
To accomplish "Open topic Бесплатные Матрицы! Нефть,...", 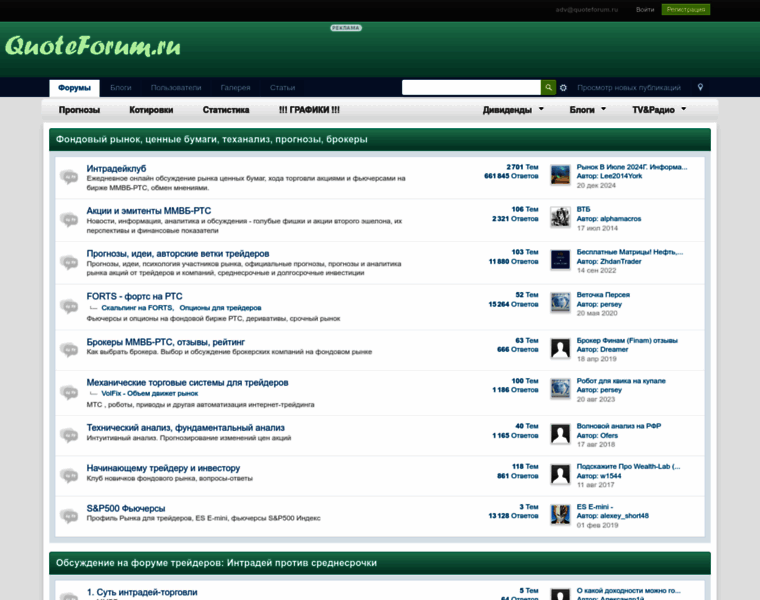I will [630, 252].
